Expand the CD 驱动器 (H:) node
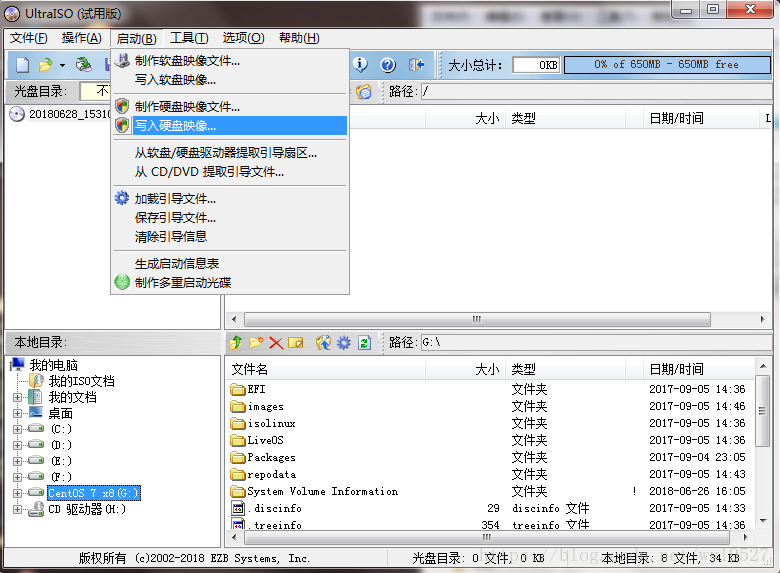Image resolution: width=780 pixels, height=573 pixels. pos(17,509)
